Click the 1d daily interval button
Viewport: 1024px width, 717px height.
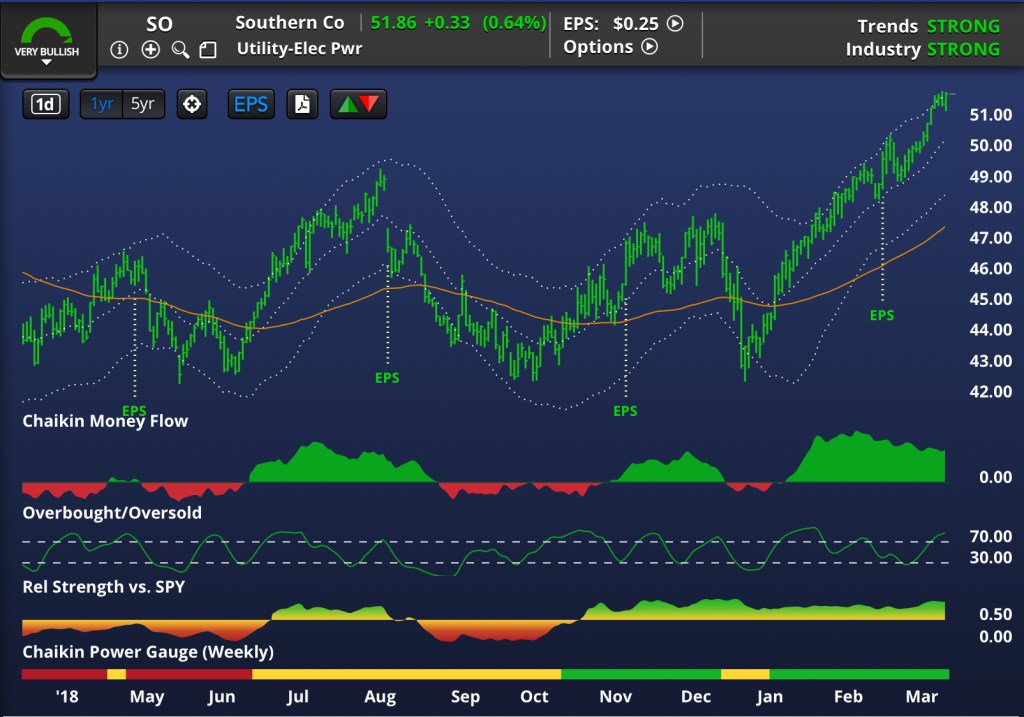tap(47, 104)
